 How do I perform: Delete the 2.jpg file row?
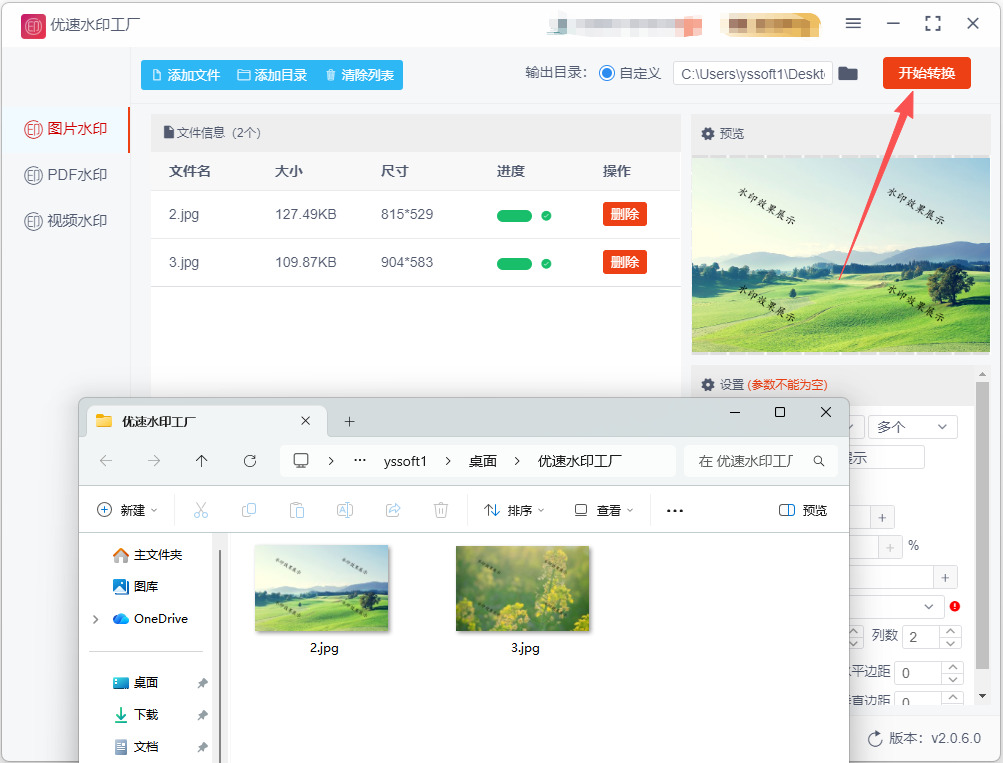[x=624, y=214]
